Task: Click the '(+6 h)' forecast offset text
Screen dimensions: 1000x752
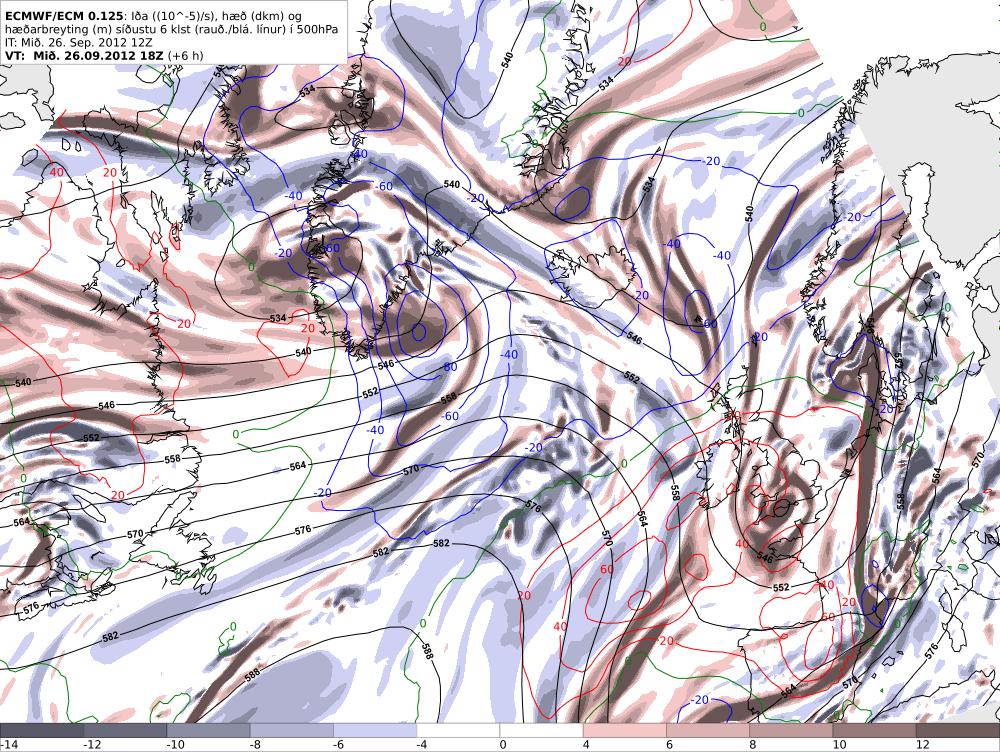Action: 186,55
